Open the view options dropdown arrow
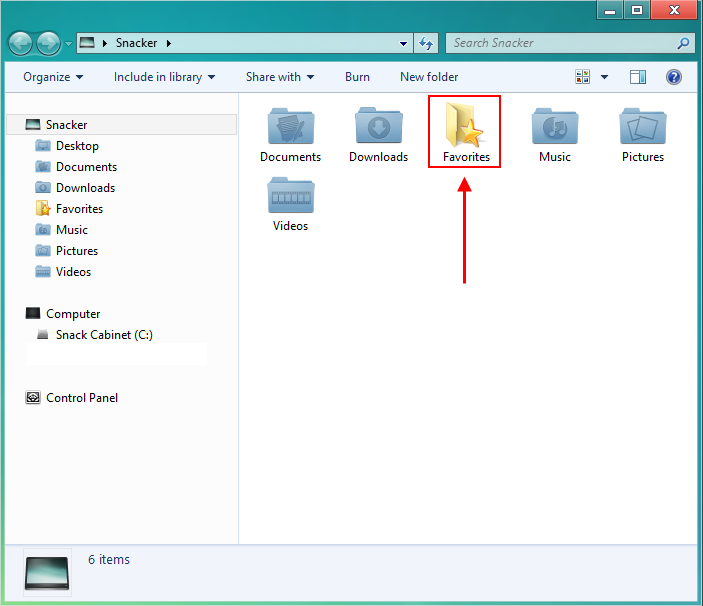The height and width of the screenshot is (606, 703). 604,77
